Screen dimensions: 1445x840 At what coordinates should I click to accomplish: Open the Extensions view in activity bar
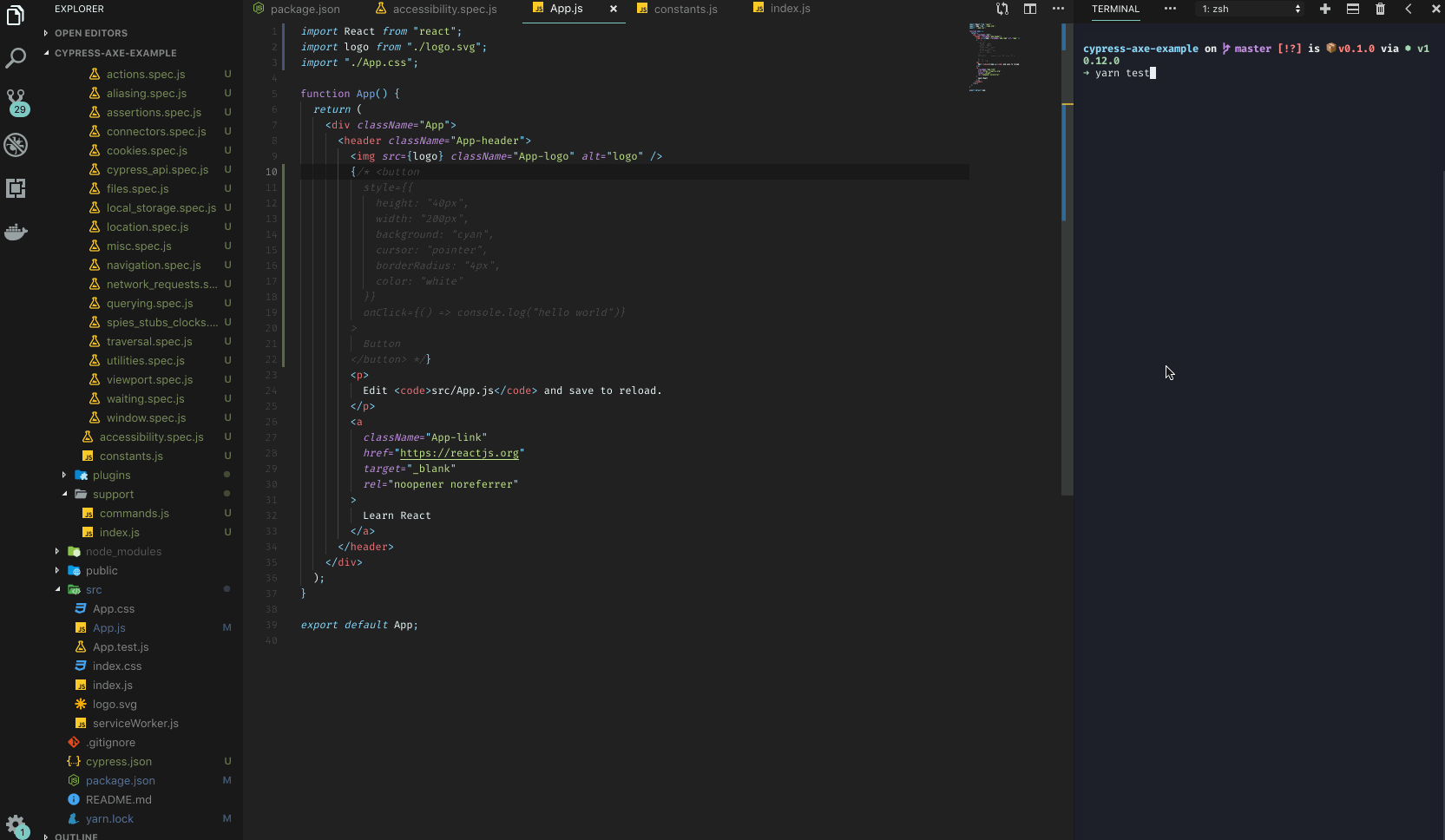tap(16, 188)
